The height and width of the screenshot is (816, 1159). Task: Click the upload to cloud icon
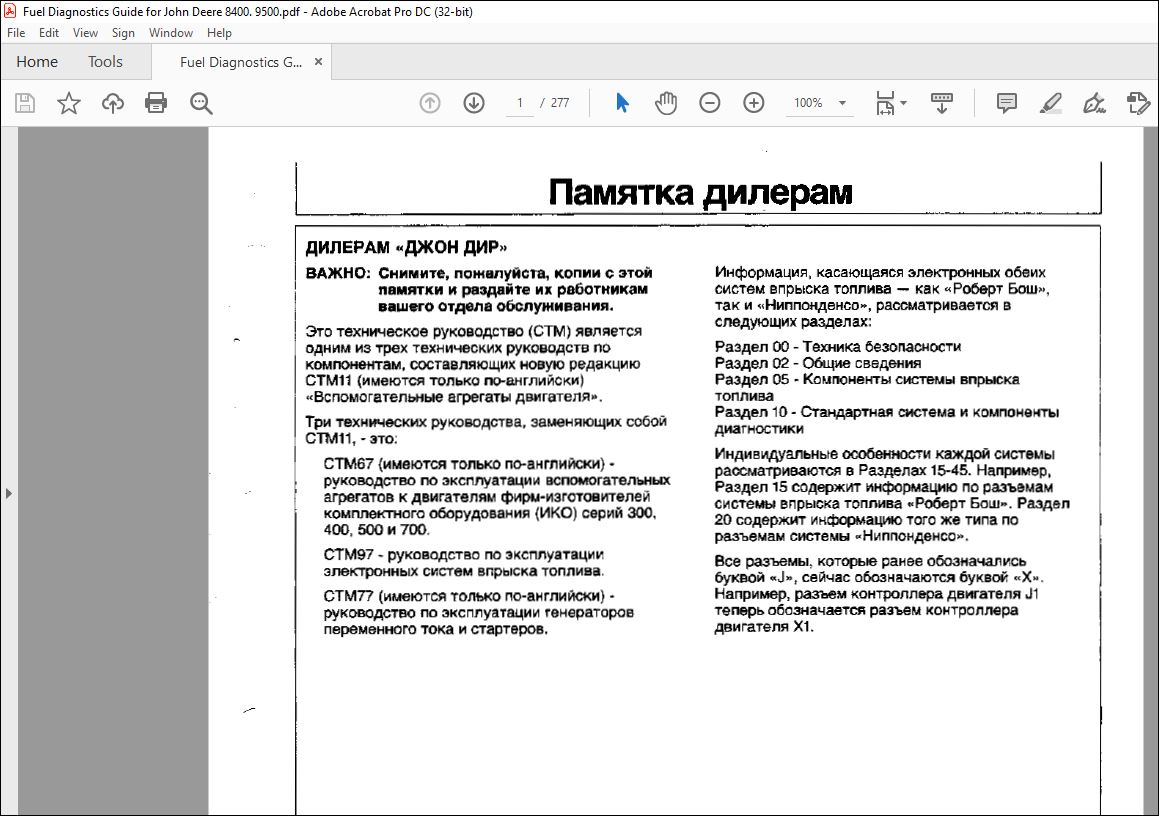click(x=112, y=103)
